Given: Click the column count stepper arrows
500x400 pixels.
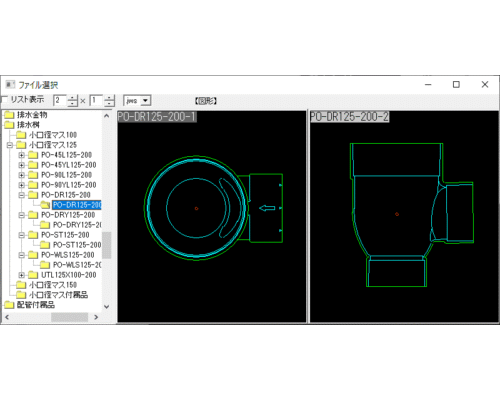Looking at the screenshot, I should [x=72, y=100].
